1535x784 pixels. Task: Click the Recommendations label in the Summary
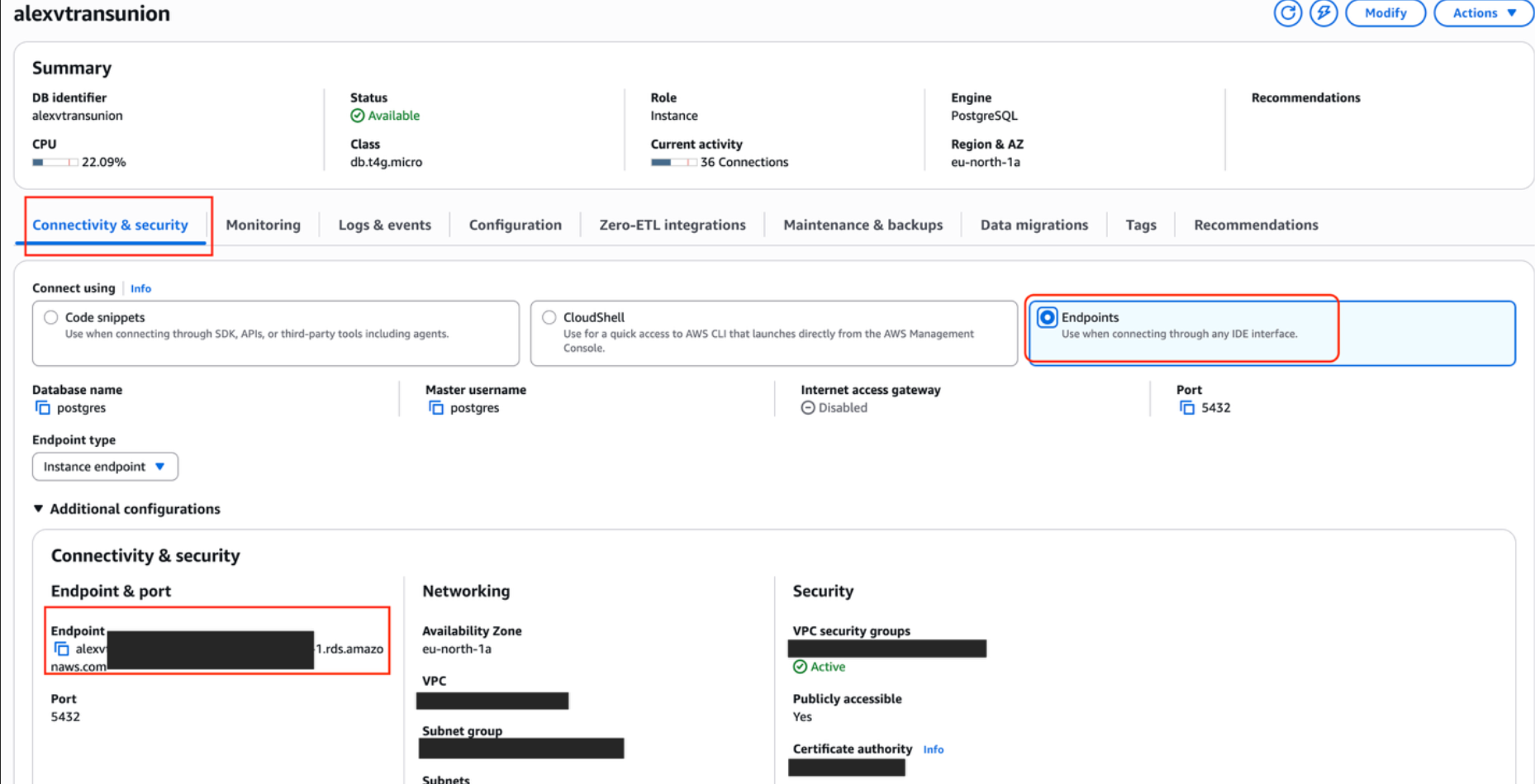click(x=1305, y=97)
